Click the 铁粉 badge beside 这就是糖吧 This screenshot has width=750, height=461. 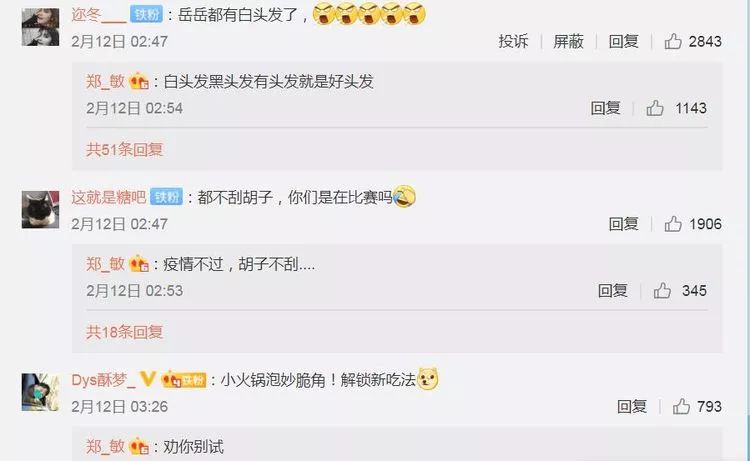166,197
